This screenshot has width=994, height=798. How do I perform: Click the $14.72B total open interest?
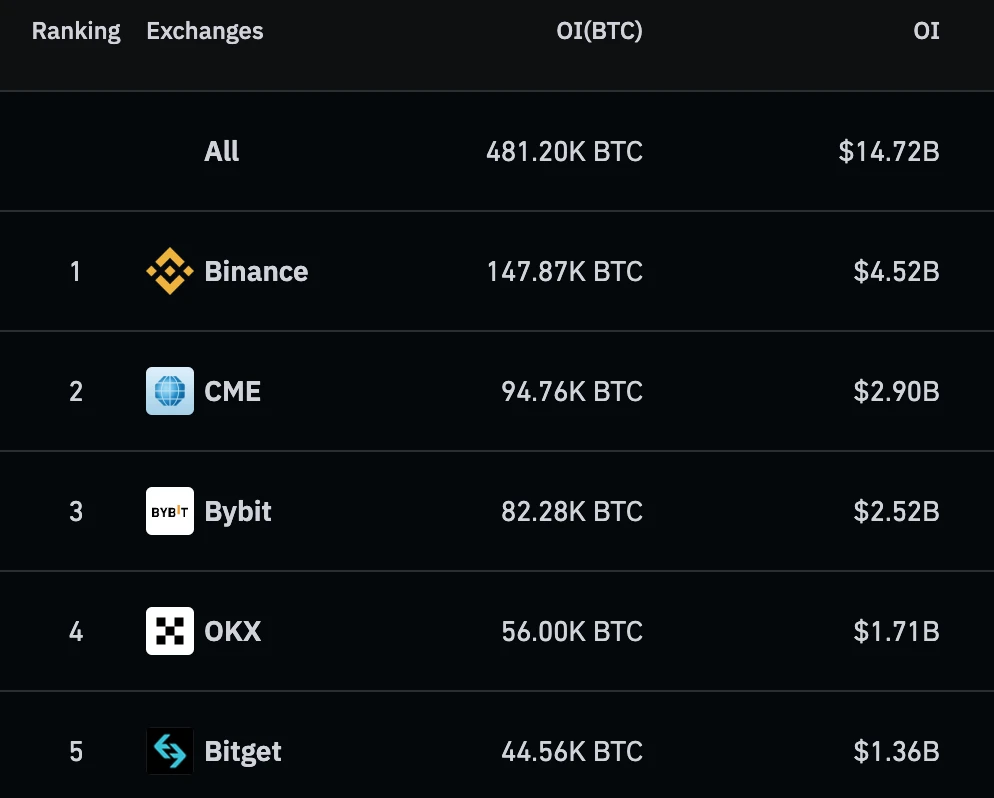coord(889,151)
